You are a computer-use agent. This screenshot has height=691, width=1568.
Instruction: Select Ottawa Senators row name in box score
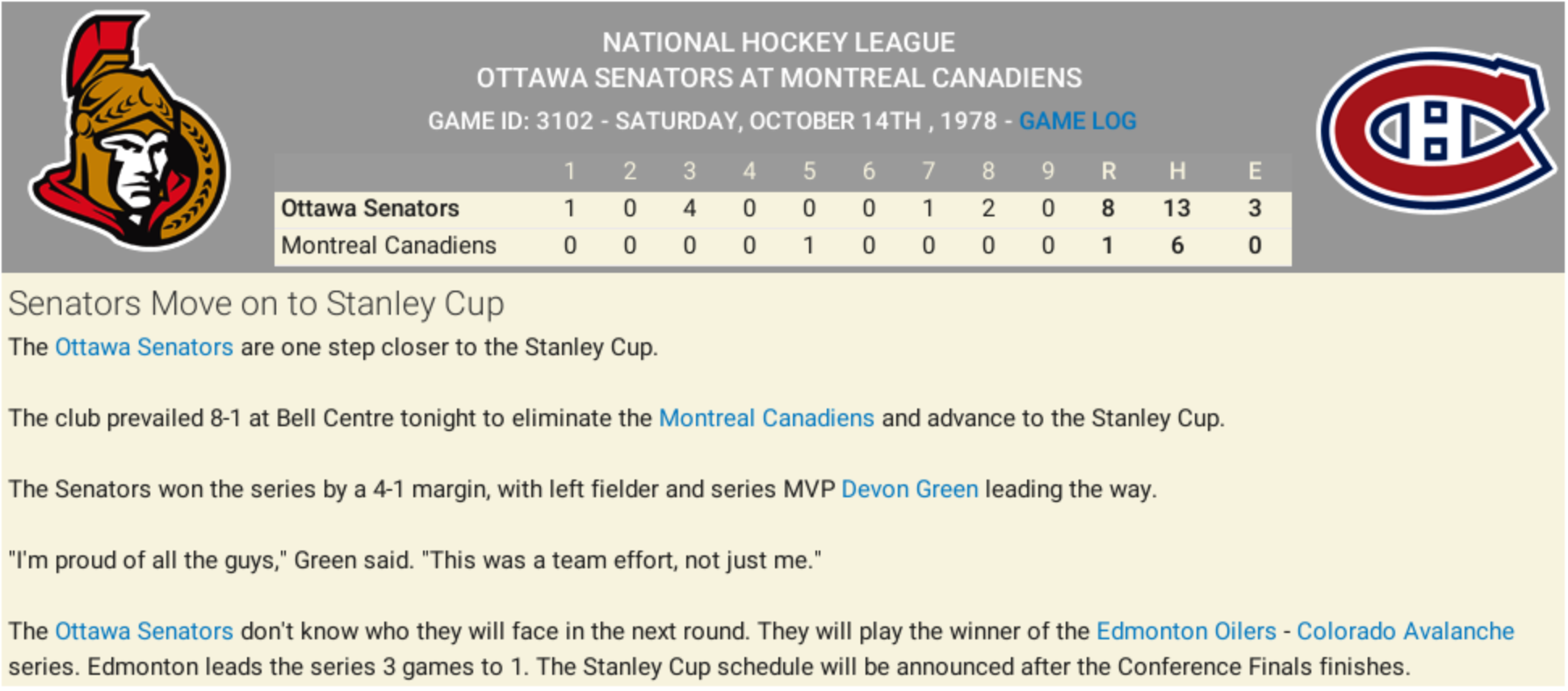coord(370,208)
